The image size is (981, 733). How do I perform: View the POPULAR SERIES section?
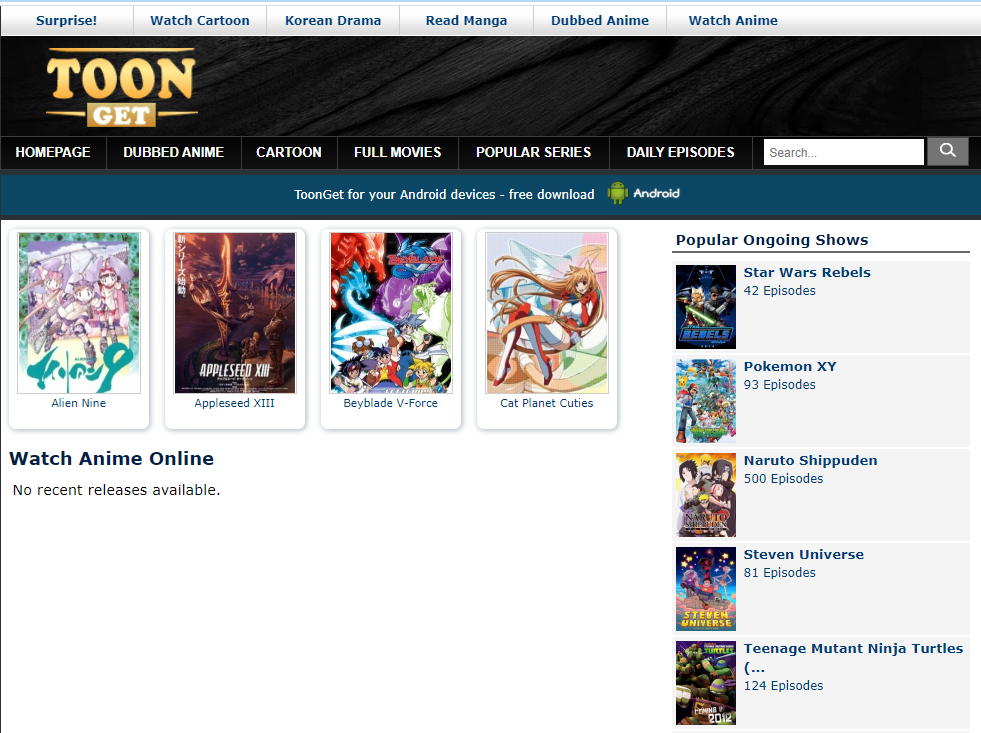pos(533,152)
